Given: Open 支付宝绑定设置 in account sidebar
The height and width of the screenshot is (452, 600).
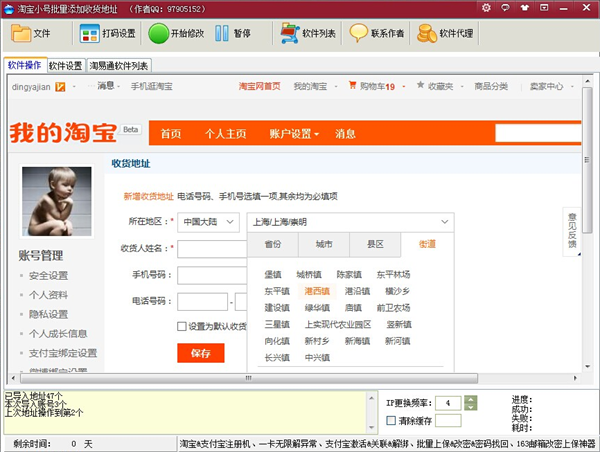Looking at the screenshot, I should [x=63, y=353].
